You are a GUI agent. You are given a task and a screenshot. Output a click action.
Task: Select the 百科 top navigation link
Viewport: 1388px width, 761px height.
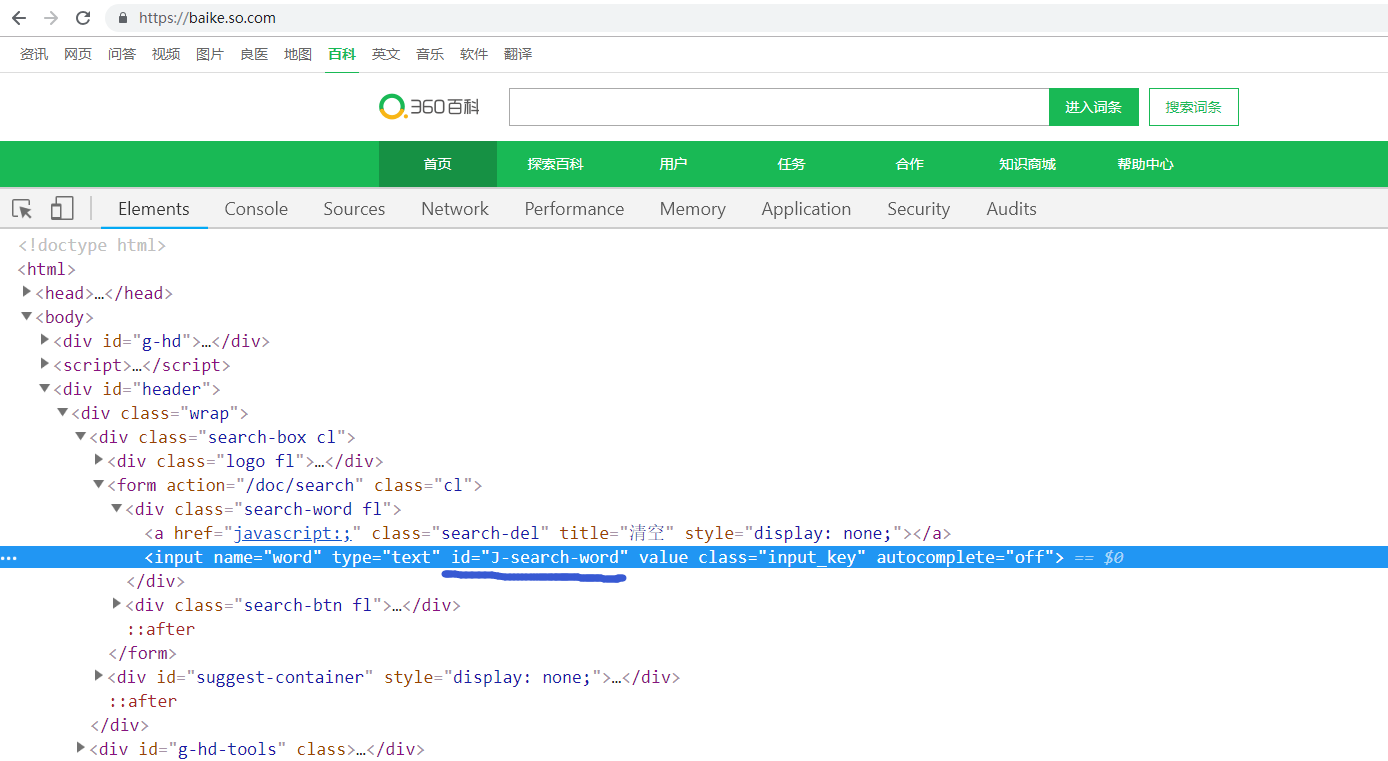[342, 54]
